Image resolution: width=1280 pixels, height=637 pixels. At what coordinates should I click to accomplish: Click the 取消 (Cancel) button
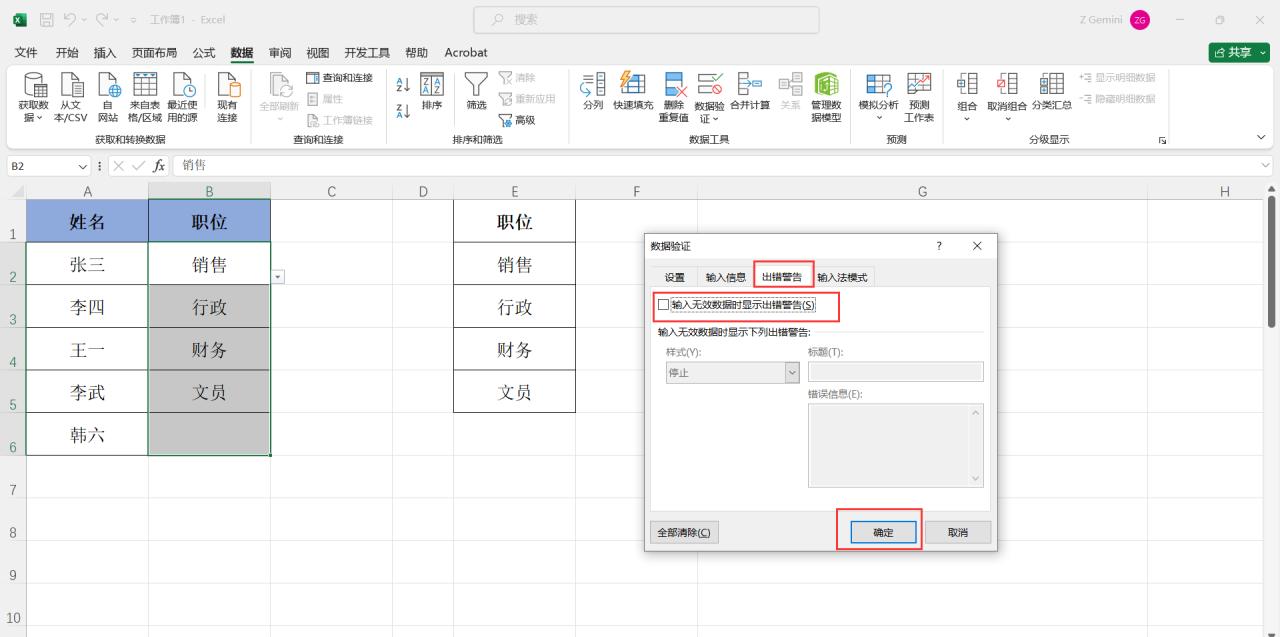[957, 533]
